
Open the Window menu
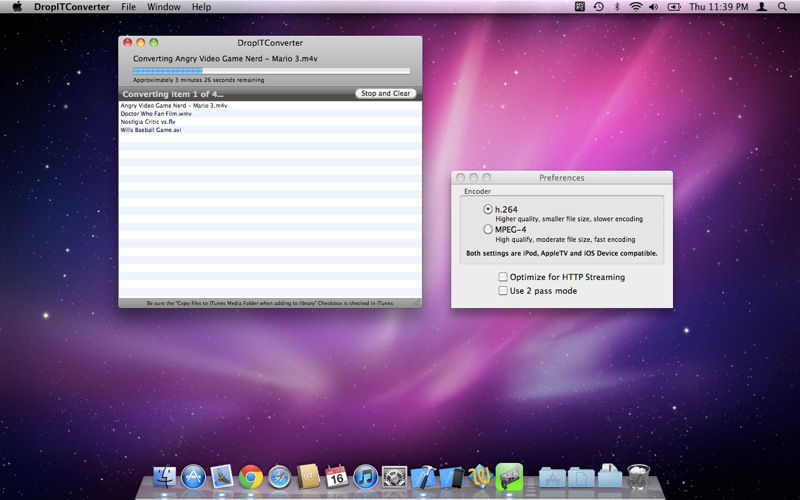click(x=164, y=7)
